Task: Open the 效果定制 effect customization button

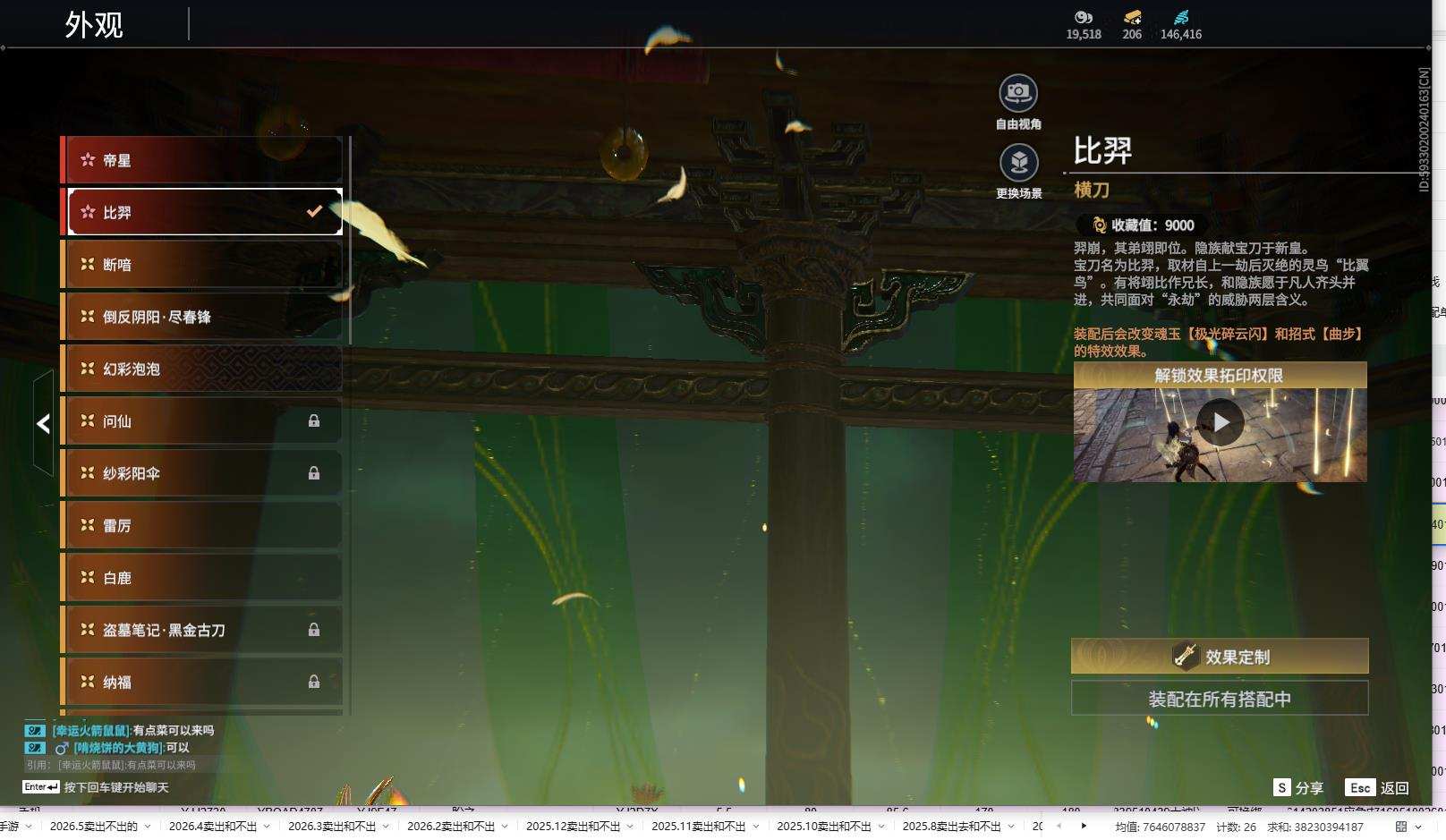Action: (x=1220, y=656)
